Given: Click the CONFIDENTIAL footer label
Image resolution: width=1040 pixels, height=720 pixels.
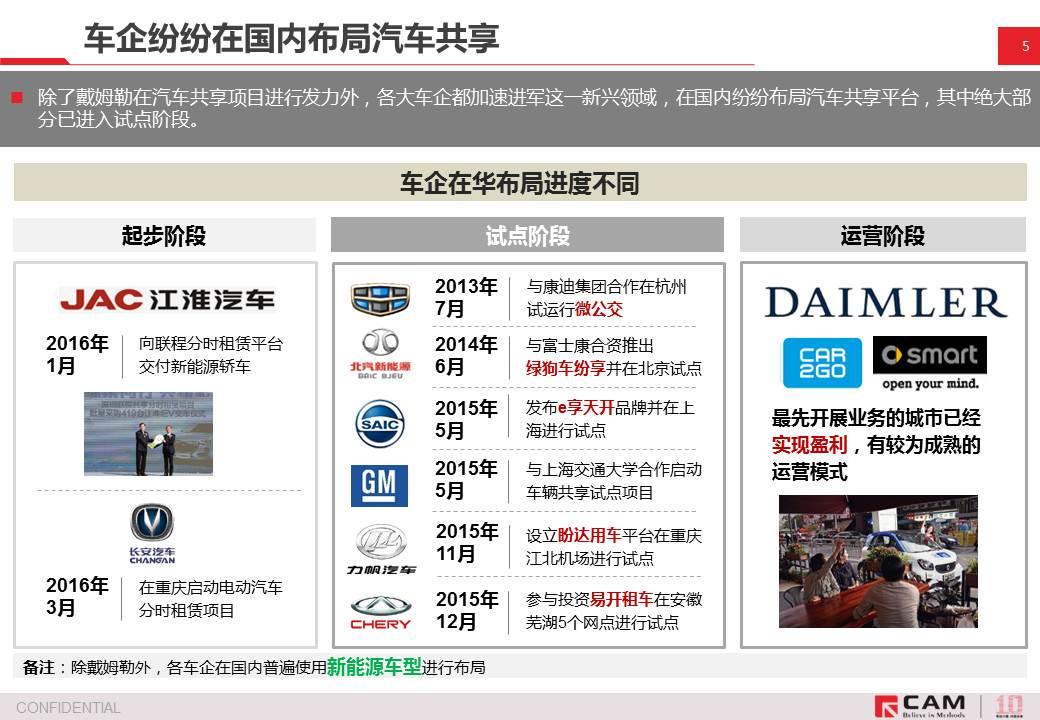Looking at the screenshot, I should pos(68,708).
